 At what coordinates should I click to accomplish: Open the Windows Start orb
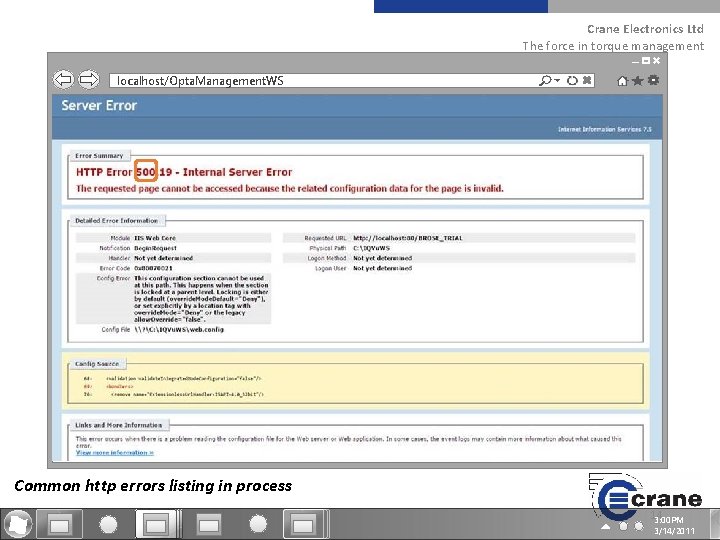(17, 524)
